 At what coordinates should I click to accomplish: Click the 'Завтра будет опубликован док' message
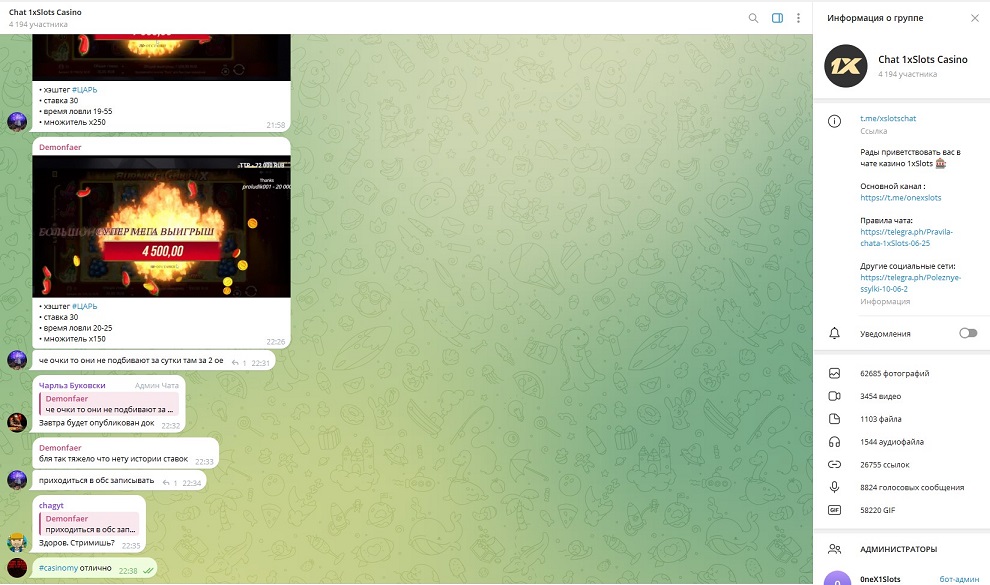(97, 423)
